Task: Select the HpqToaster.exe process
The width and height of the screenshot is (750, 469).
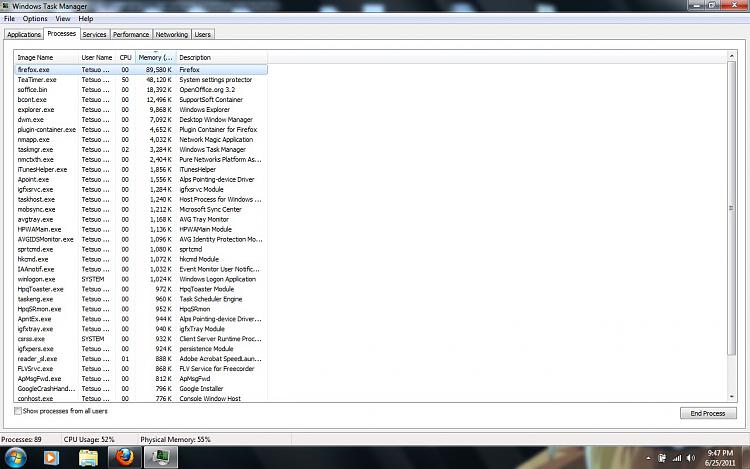Action: 141,289
